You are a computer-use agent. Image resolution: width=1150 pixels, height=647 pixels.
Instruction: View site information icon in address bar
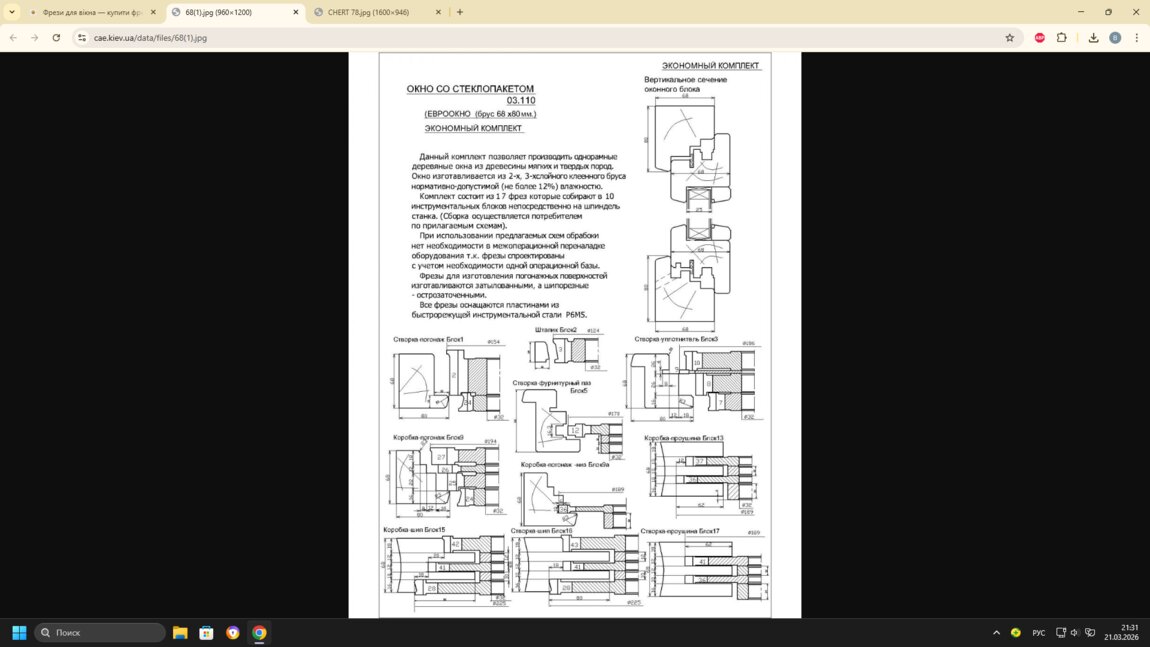pos(82,38)
